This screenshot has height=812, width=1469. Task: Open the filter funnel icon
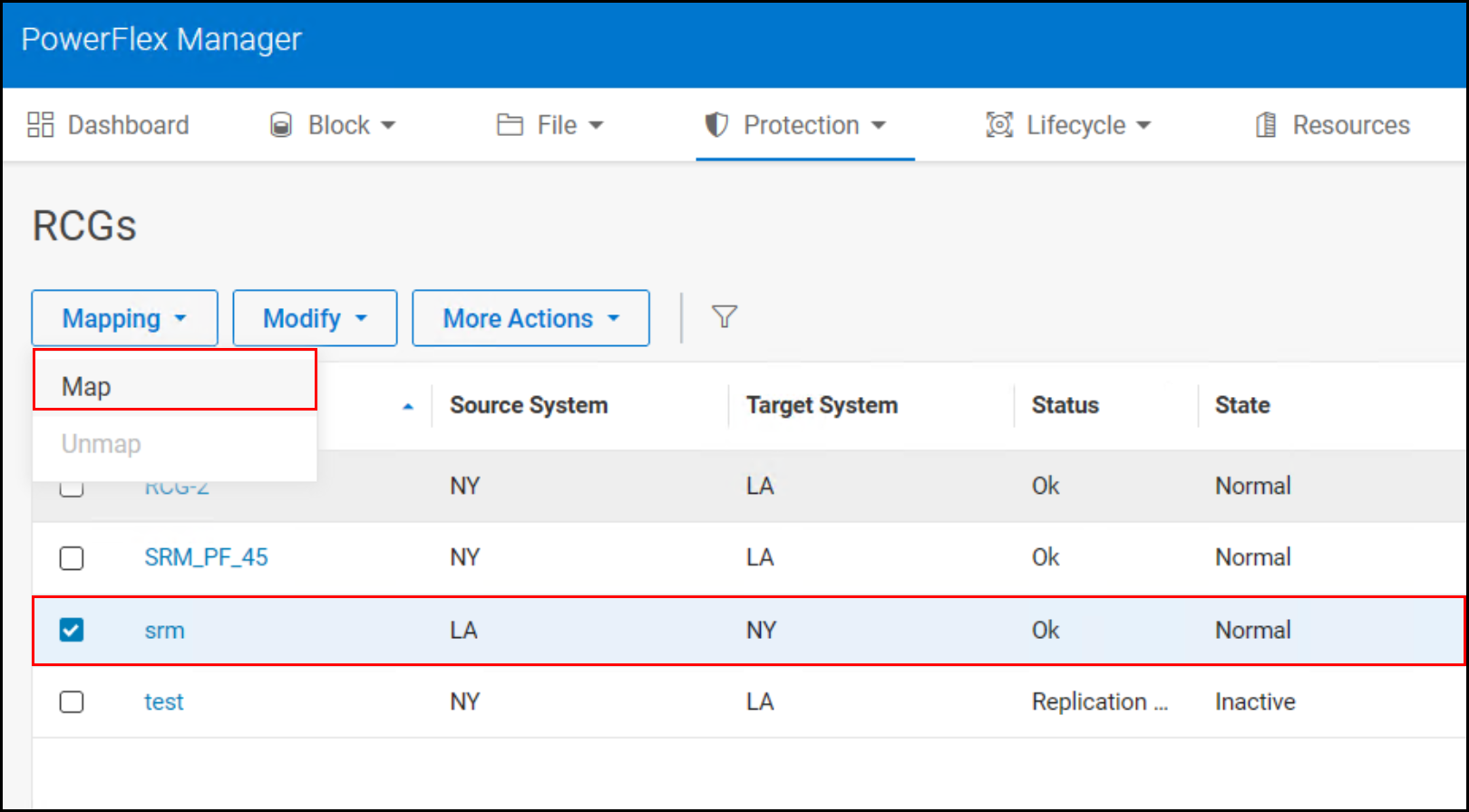[x=725, y=317]
